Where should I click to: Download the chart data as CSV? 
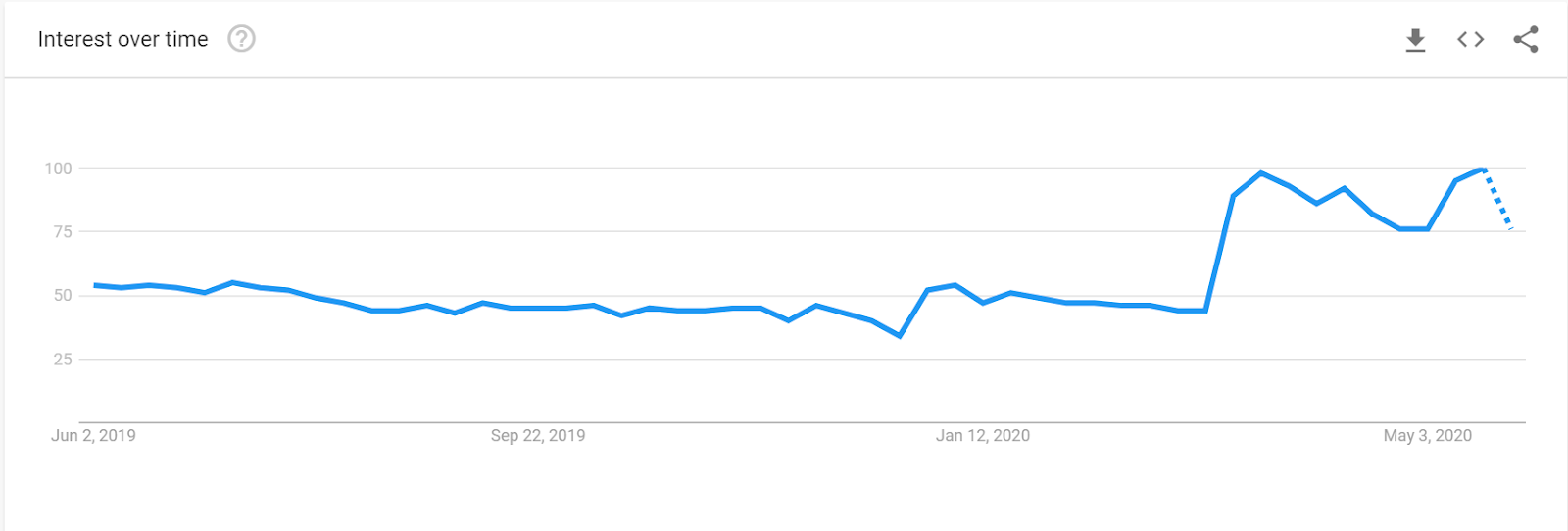pyautogui.click(x=1415, y=40)
